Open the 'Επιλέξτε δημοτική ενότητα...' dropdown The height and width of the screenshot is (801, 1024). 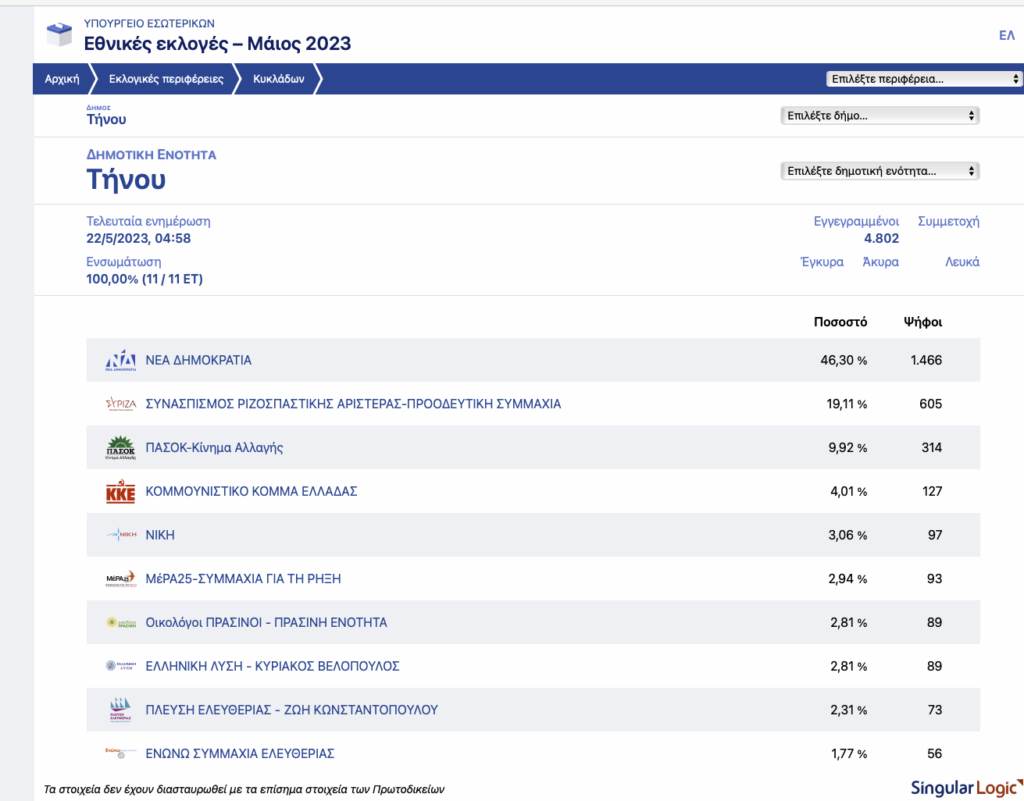pos(880,171)
